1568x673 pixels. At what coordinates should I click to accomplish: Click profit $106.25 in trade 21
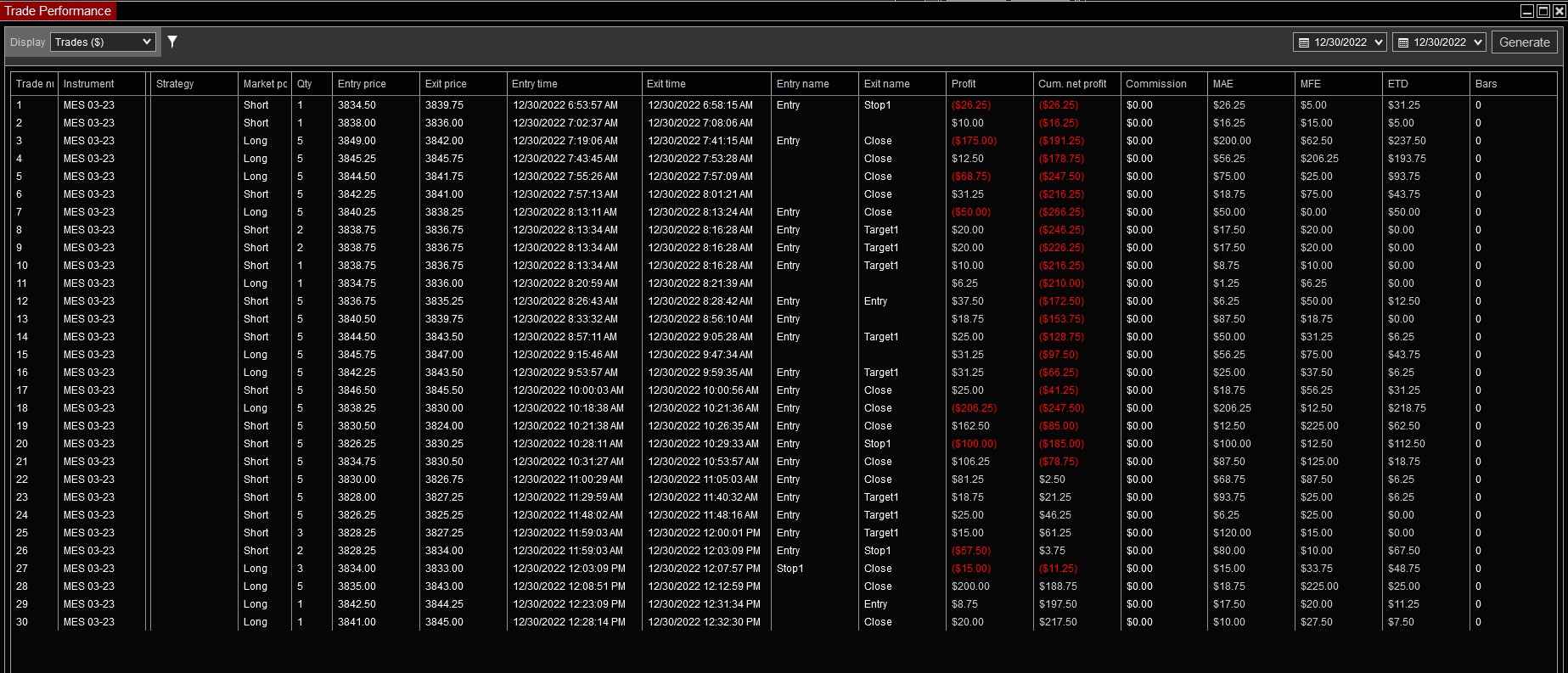point(970,462)
